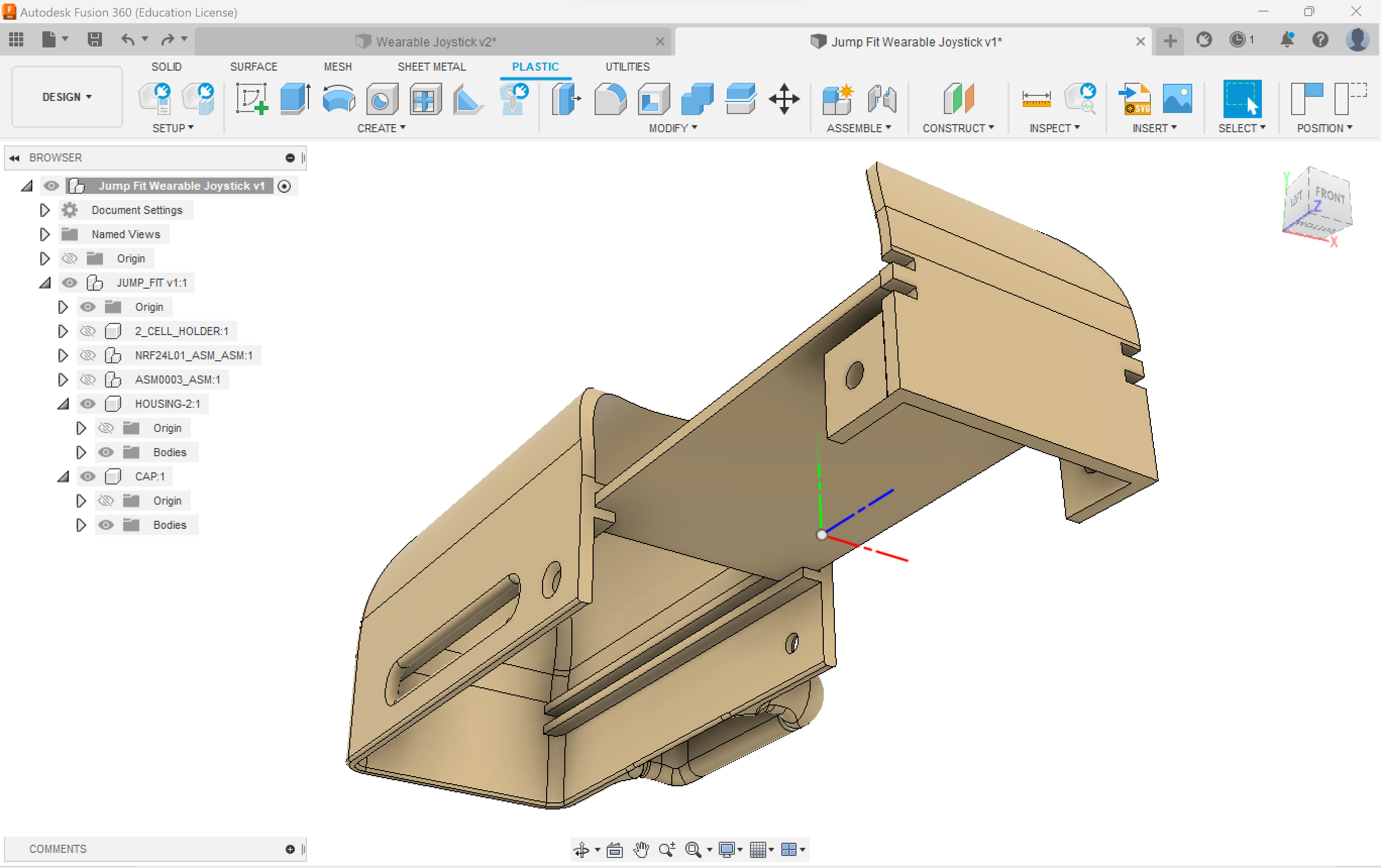Select the Pan hand tool
Image resolution: width=1381 pixels, height=868 pixels.
click(x=641, y=849)
